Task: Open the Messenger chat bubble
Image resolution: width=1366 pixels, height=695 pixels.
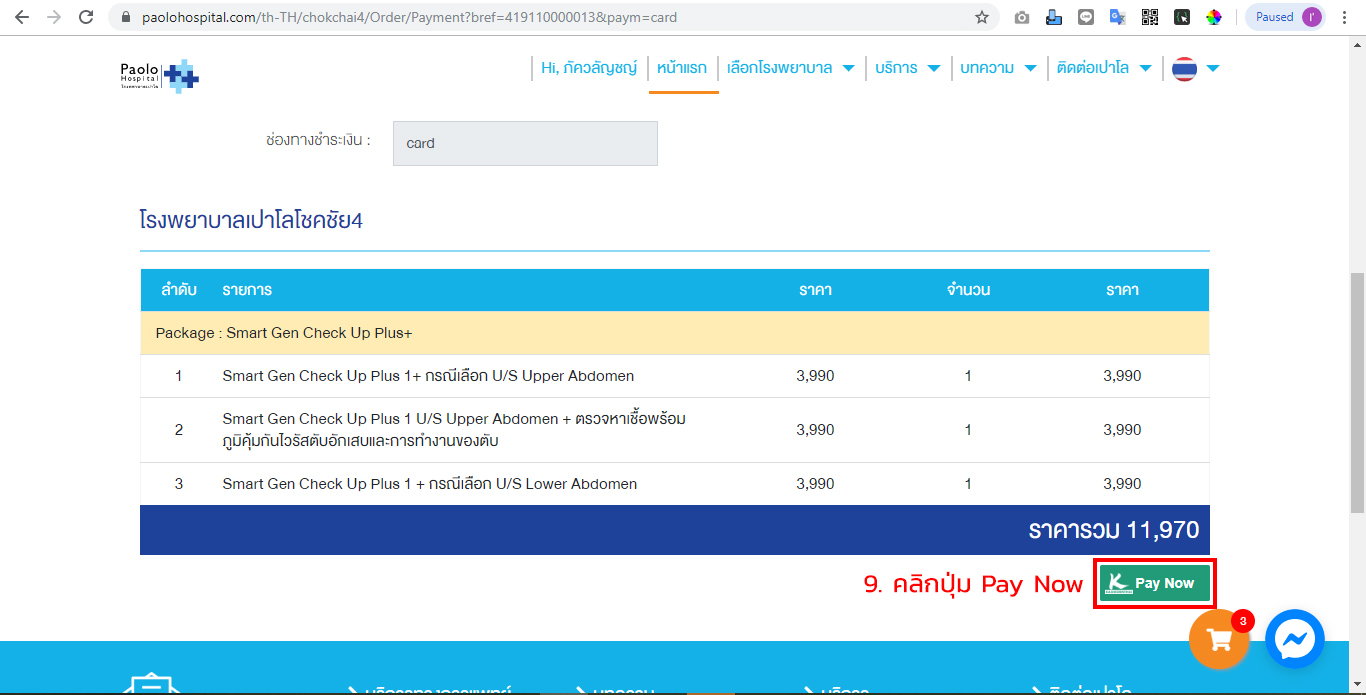Action: 1295,639
